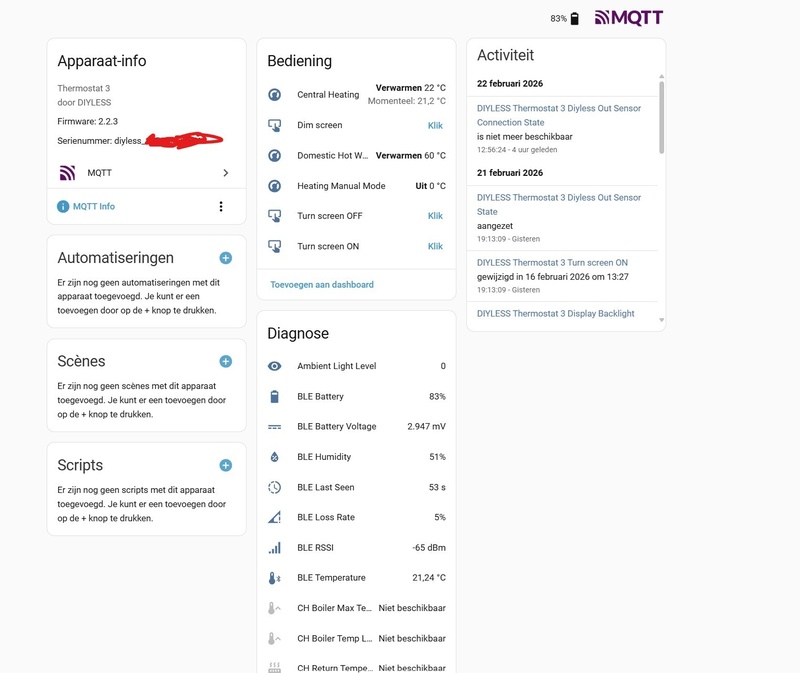The width and height of the screenshot is (800, 673).
Task: Click the Ambient Light Level eye icon
Action: [x=275, y=366]
